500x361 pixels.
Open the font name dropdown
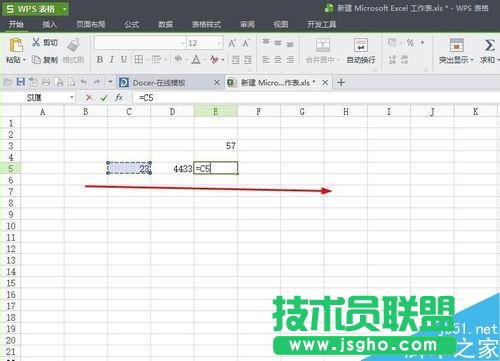182,43
